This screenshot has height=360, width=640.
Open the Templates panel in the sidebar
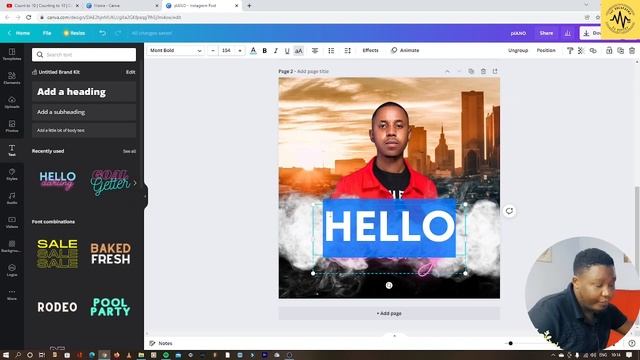coord(12,54)
